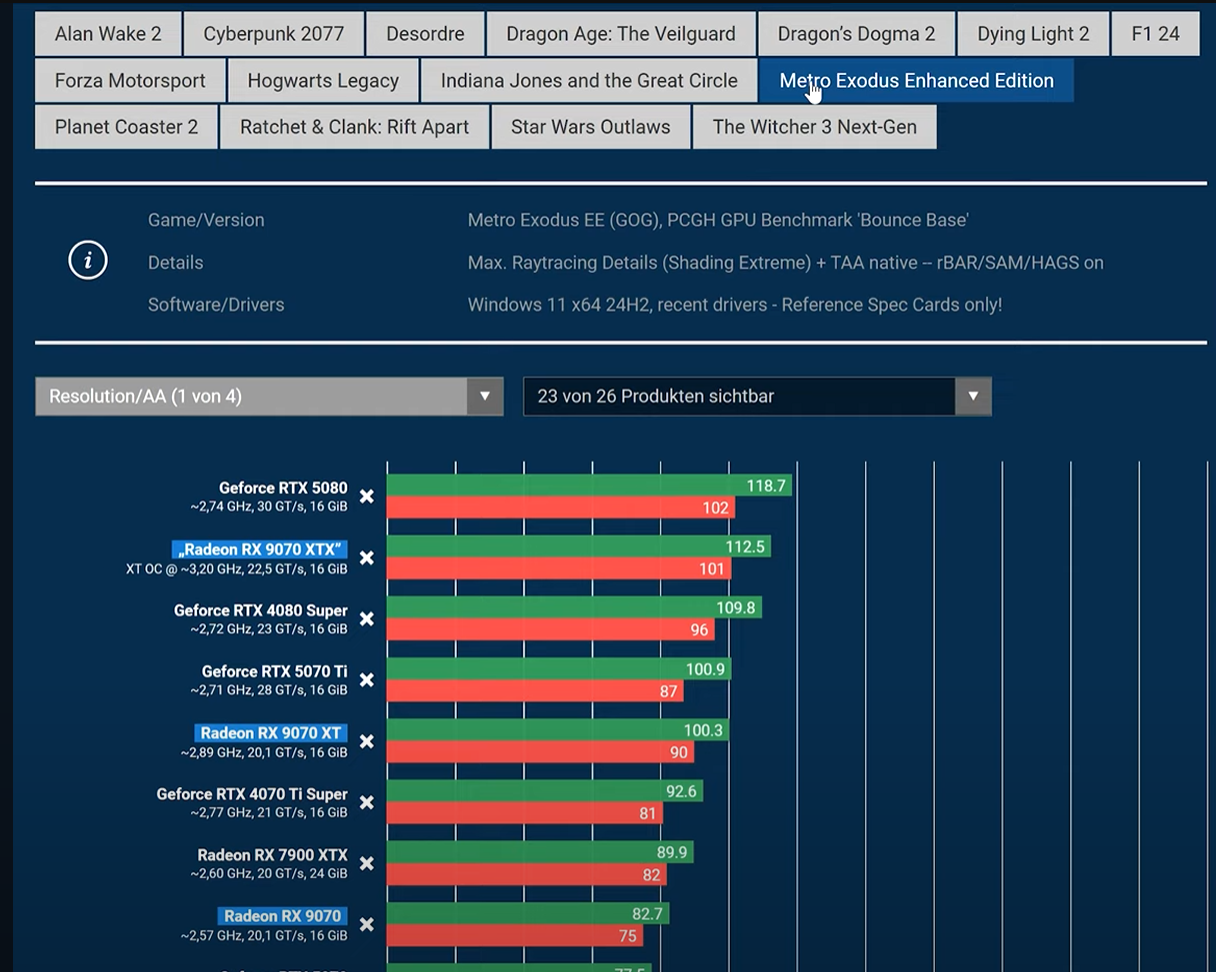Click the highlighted Radeon RX 9070 XT label
The height and width of the screenshot is (972, 1216).
tap(270, 733)
